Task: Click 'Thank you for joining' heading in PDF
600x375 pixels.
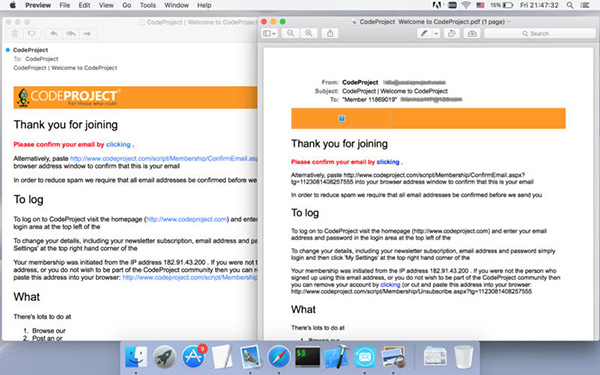Action: [x=339, y=144]
